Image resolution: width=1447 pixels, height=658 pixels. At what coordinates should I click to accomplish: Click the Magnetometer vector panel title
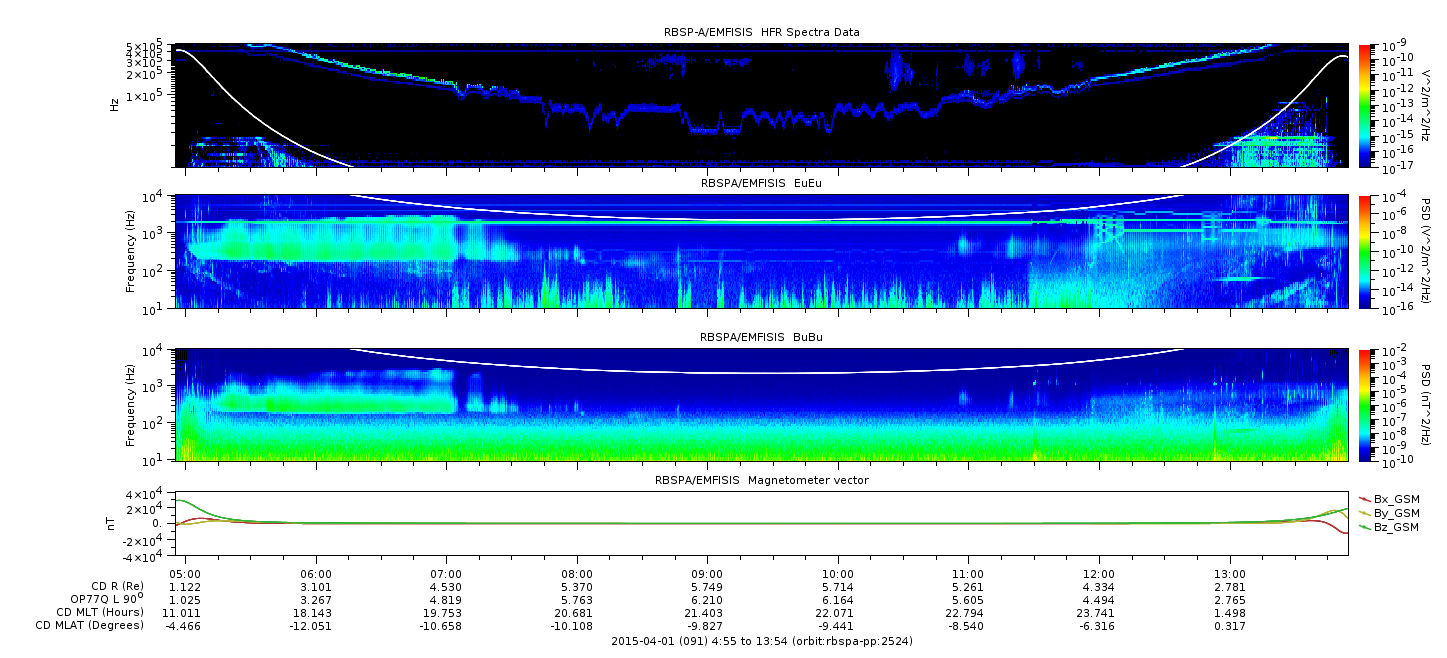761,480
